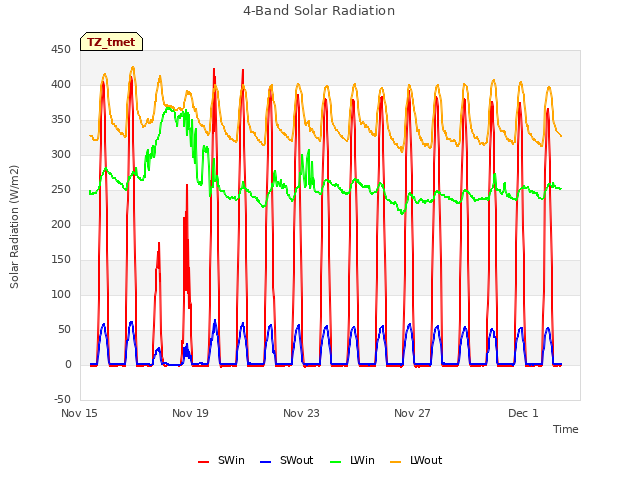Click the Nov 19 x-axis tick label

pyautogui.click(x=190, y=413)
